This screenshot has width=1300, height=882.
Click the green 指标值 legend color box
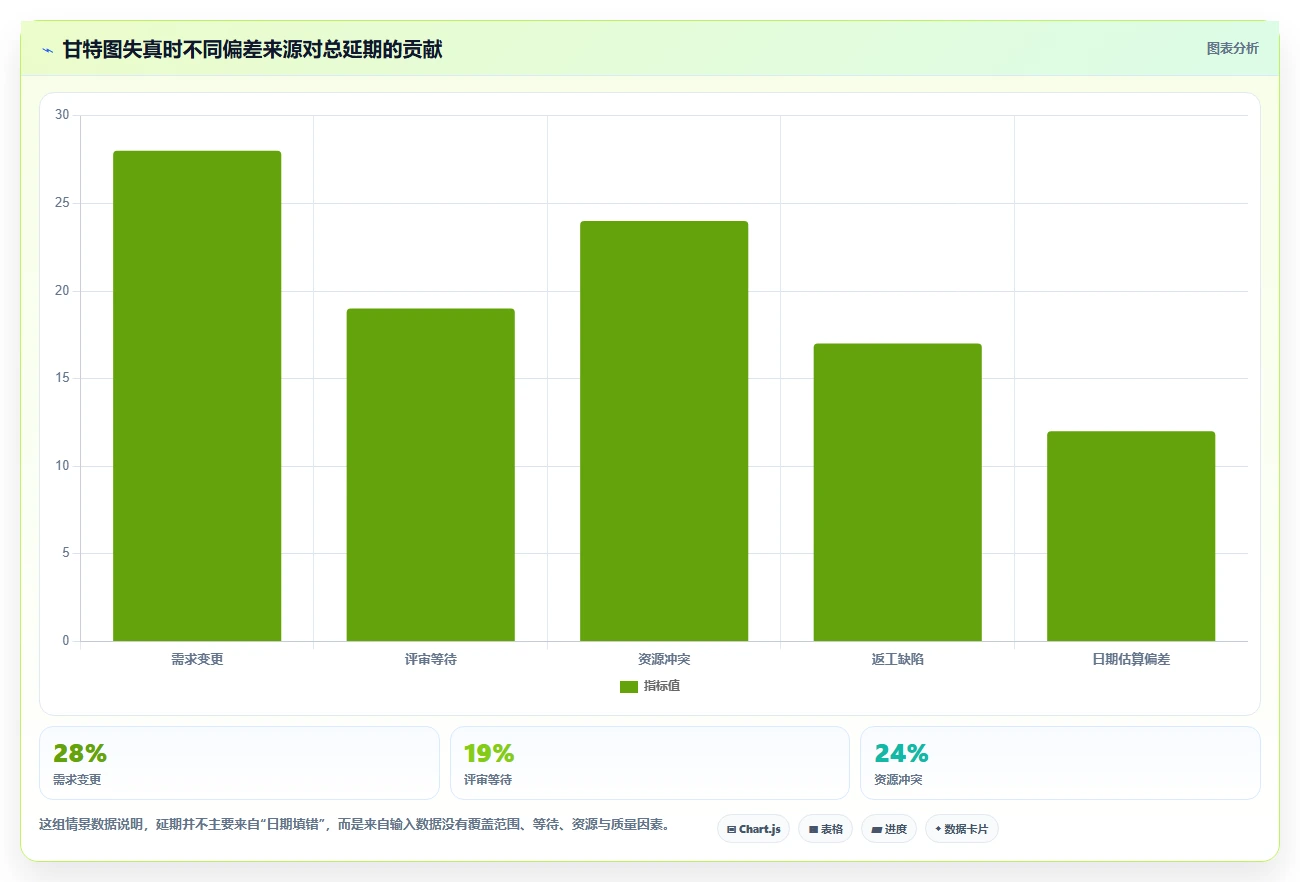tap(629, 686)
